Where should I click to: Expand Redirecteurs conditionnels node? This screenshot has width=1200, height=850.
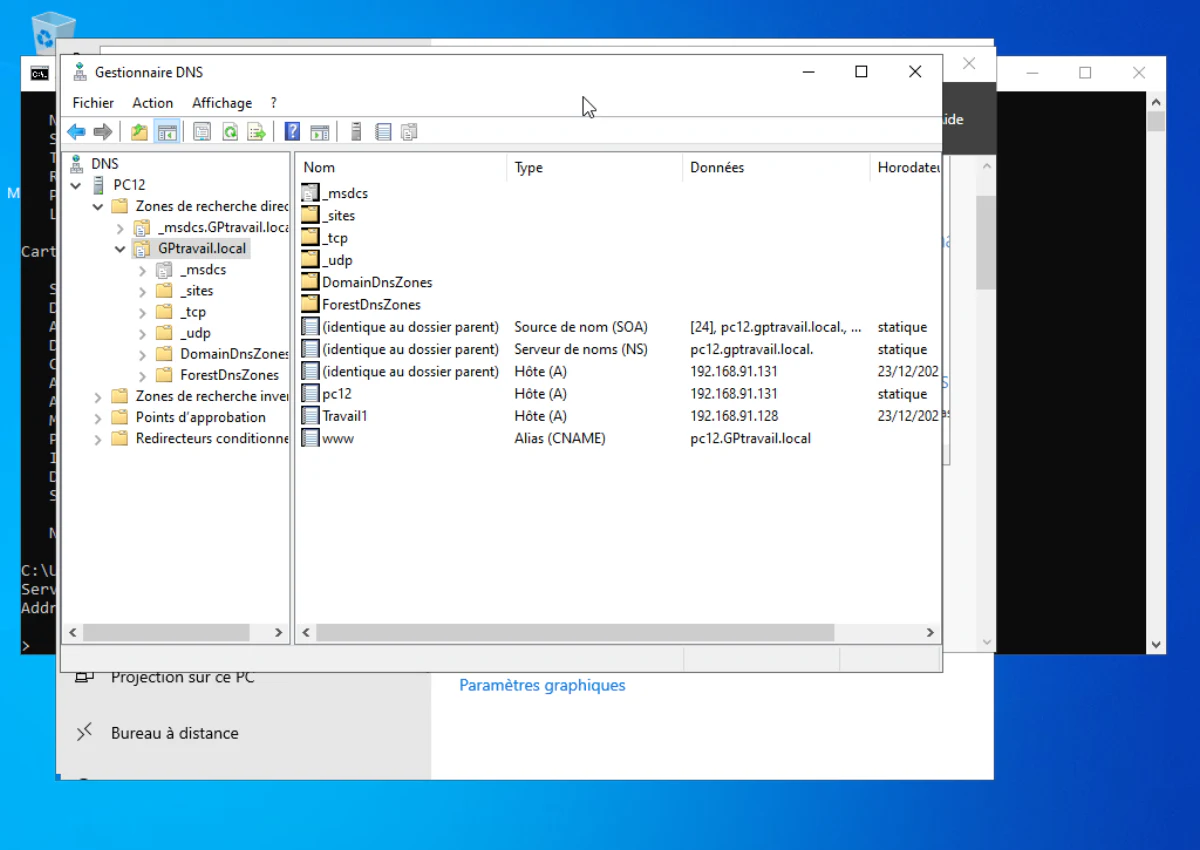[98, 439]
